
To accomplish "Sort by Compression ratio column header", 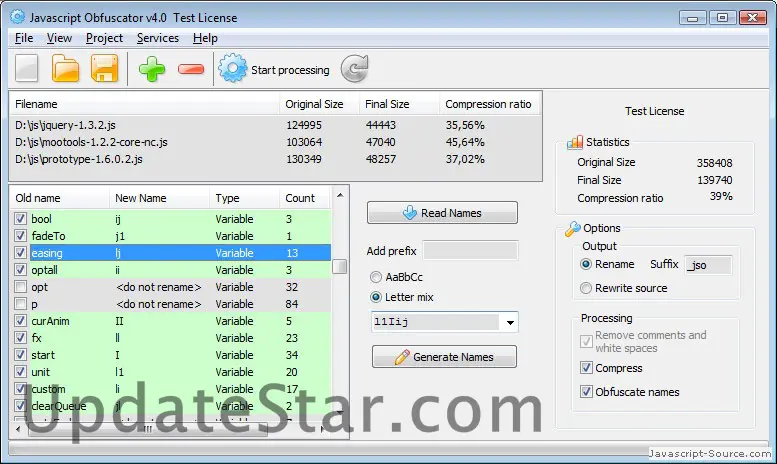I will [x=489, y=104].
